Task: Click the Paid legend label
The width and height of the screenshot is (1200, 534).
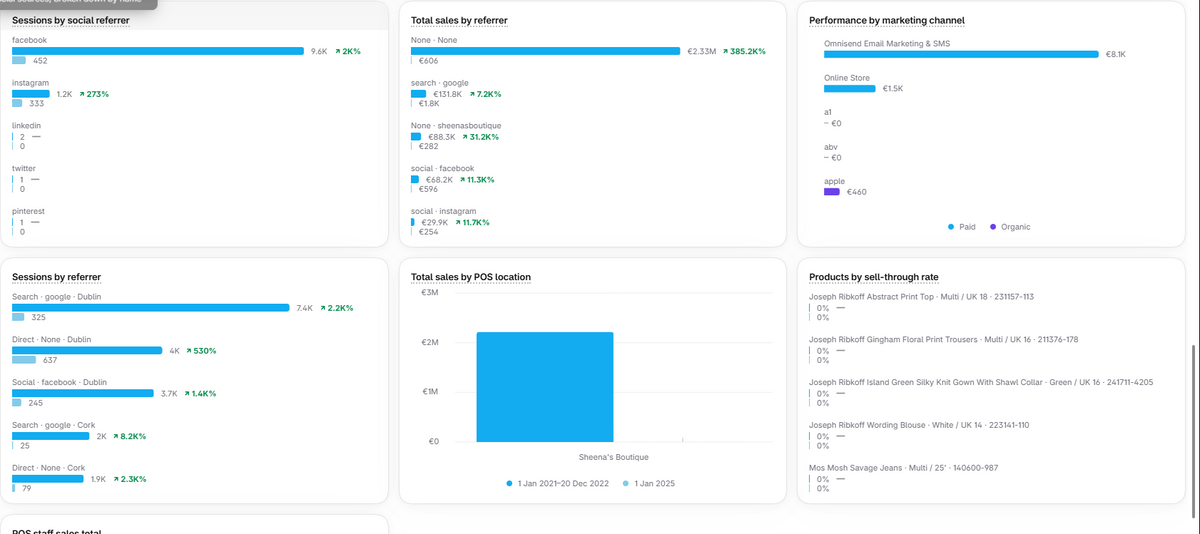Action: pyautogui.click(x=967, y=227)
